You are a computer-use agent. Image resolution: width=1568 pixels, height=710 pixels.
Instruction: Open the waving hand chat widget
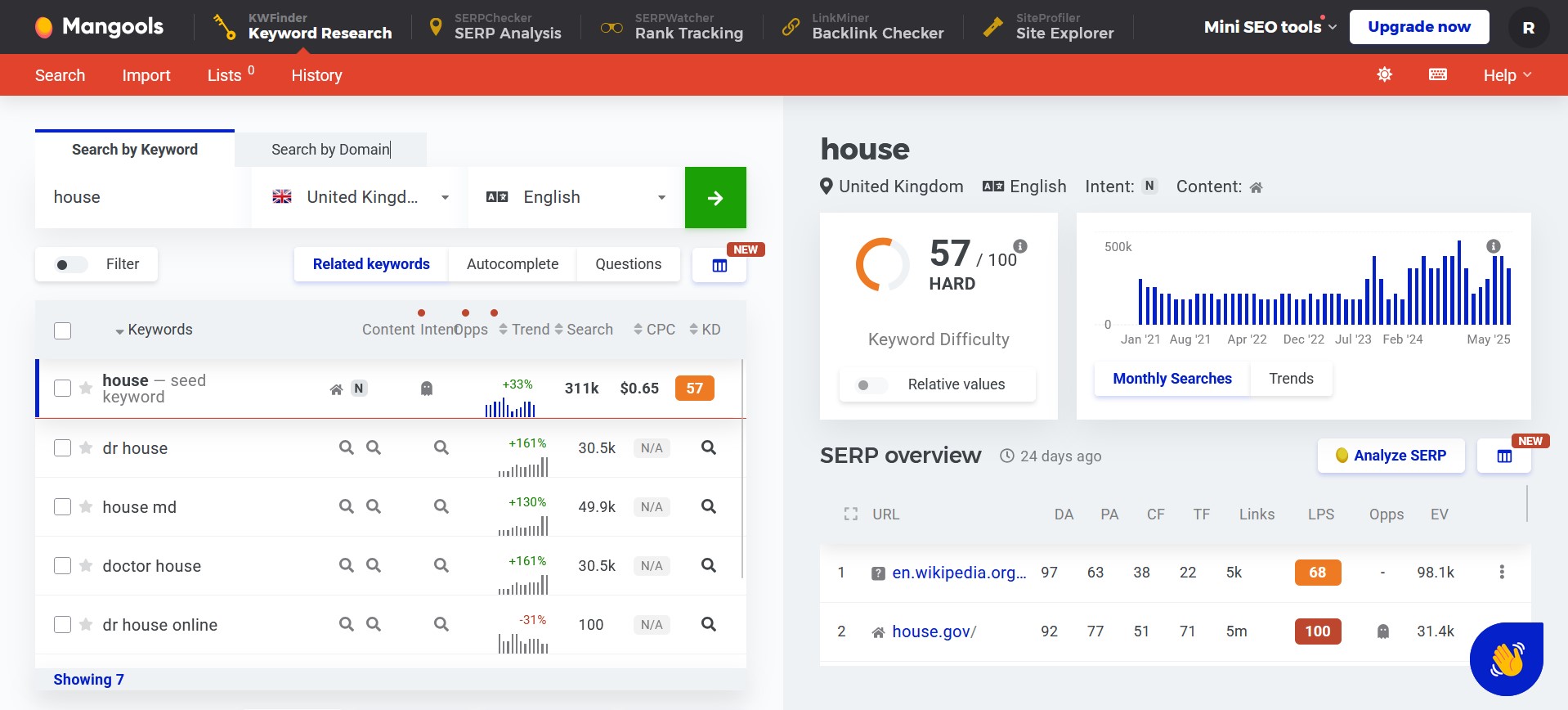click(x=1506, y=658)
